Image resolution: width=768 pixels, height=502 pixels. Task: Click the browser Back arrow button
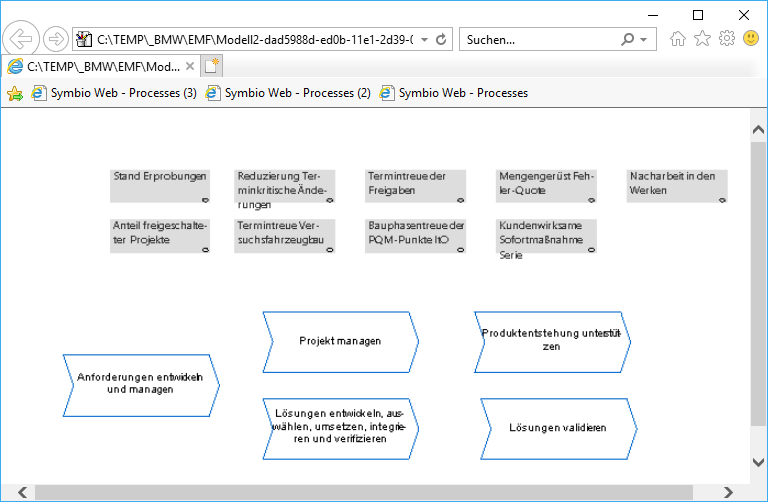tap(21, 39)
